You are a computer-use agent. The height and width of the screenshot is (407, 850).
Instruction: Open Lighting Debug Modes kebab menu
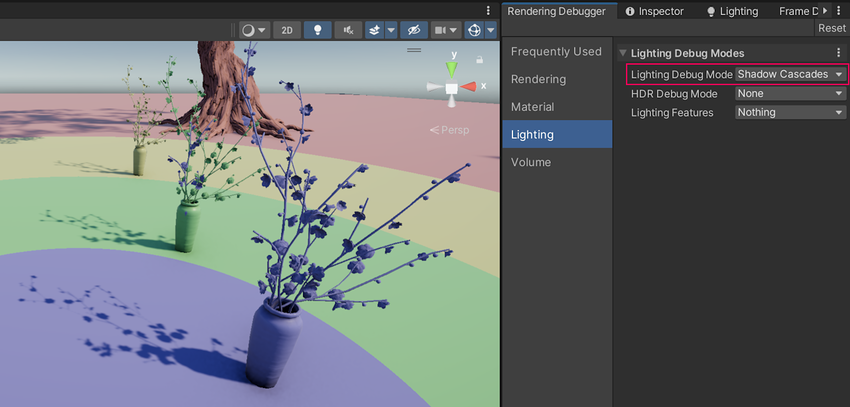coord(838,53)
